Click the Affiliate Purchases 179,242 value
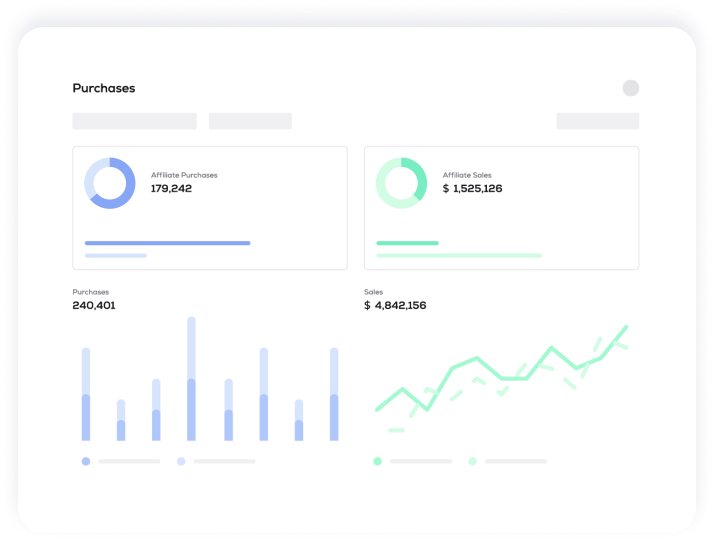Viewport: 714px width, 542px height. tap(171, 188)
